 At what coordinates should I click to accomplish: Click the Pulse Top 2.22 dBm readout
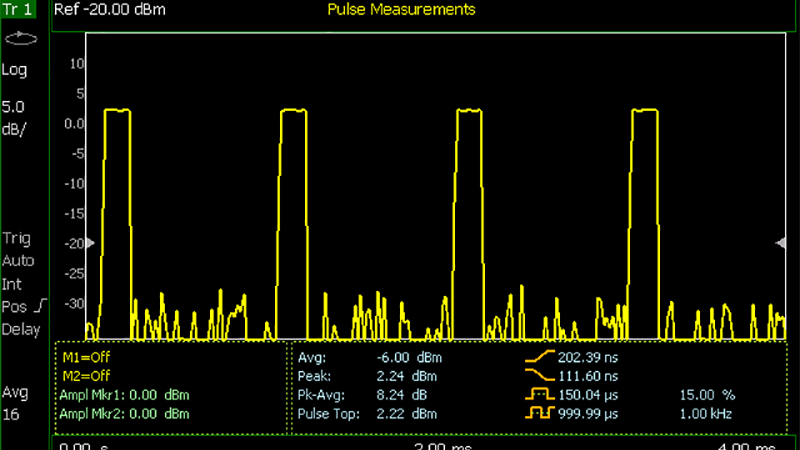tap(367, 413)
